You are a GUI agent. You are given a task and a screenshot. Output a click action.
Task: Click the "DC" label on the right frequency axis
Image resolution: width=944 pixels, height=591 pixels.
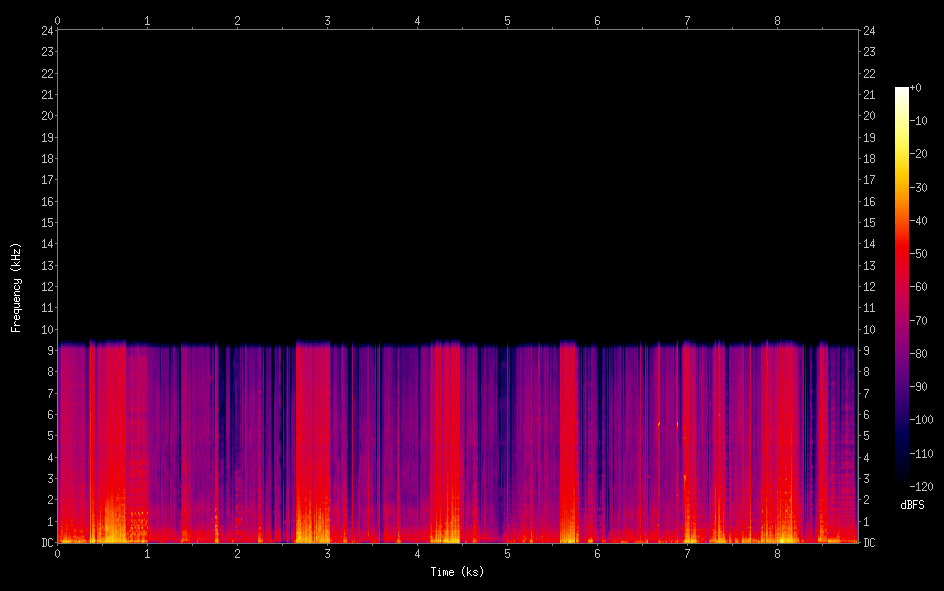click(x=869, y=543)
